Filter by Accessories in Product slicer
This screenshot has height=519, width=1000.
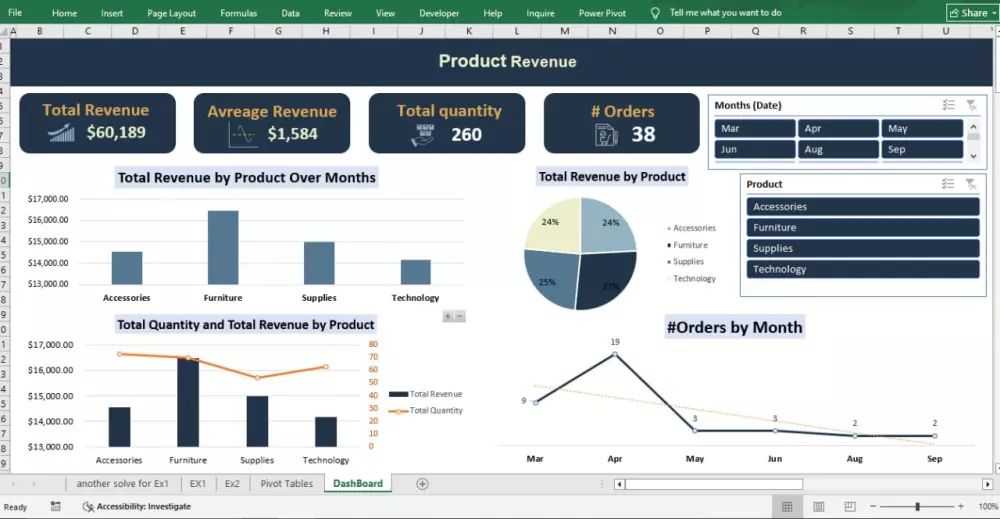pyautogui.click(x=863, y=207)
